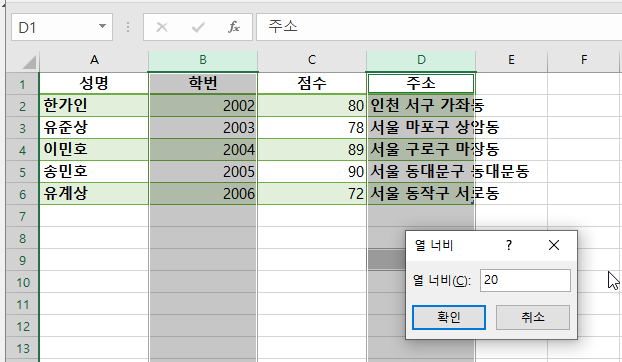The image size is (622, 362).
Task: Select the cell containing 2004
Action: click(203, 150)
